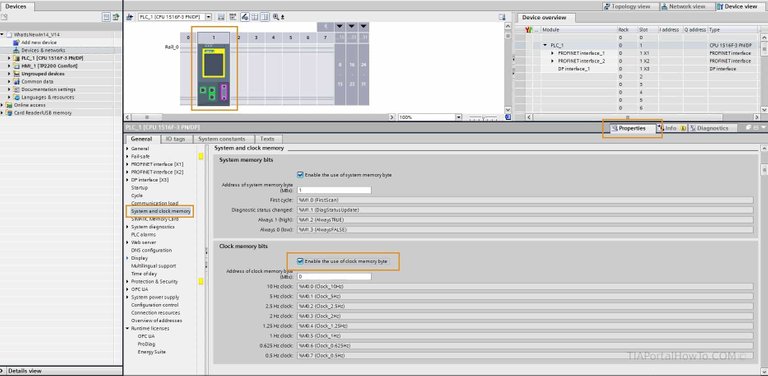
Task: Expand PROFINET interface_1 in Device overview
Action: [x=552, y=53]
